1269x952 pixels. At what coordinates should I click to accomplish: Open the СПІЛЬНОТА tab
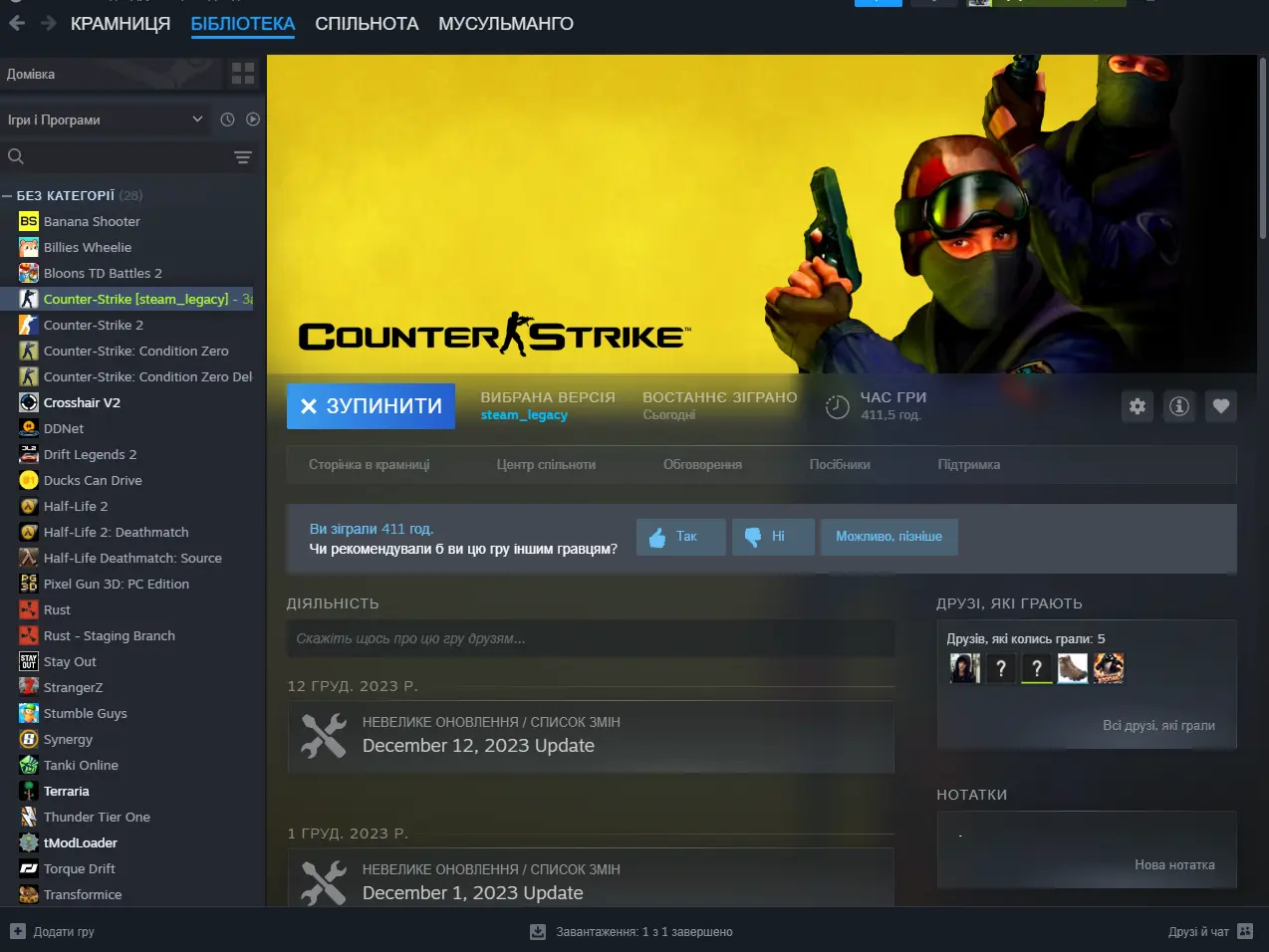(367, 23)
